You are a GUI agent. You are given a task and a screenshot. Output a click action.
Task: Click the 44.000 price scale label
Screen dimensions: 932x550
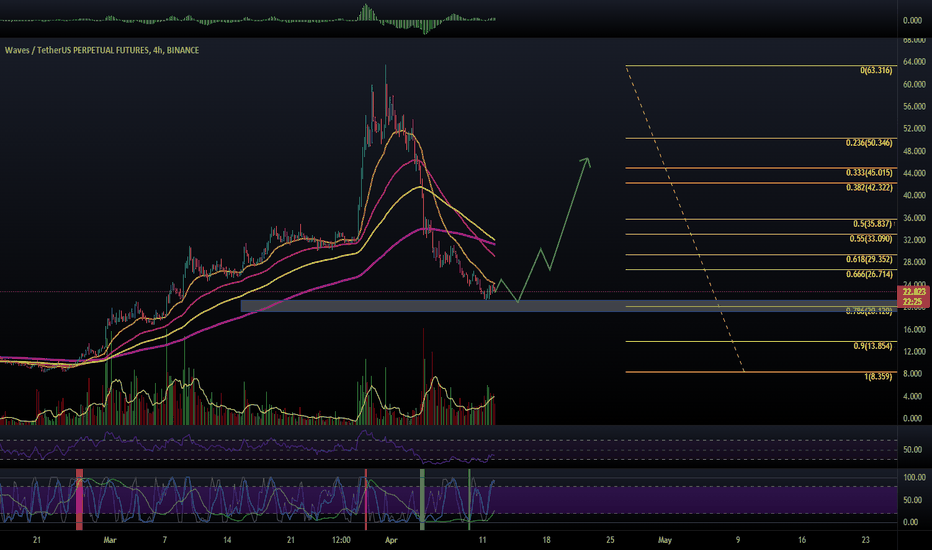[914, 173]
